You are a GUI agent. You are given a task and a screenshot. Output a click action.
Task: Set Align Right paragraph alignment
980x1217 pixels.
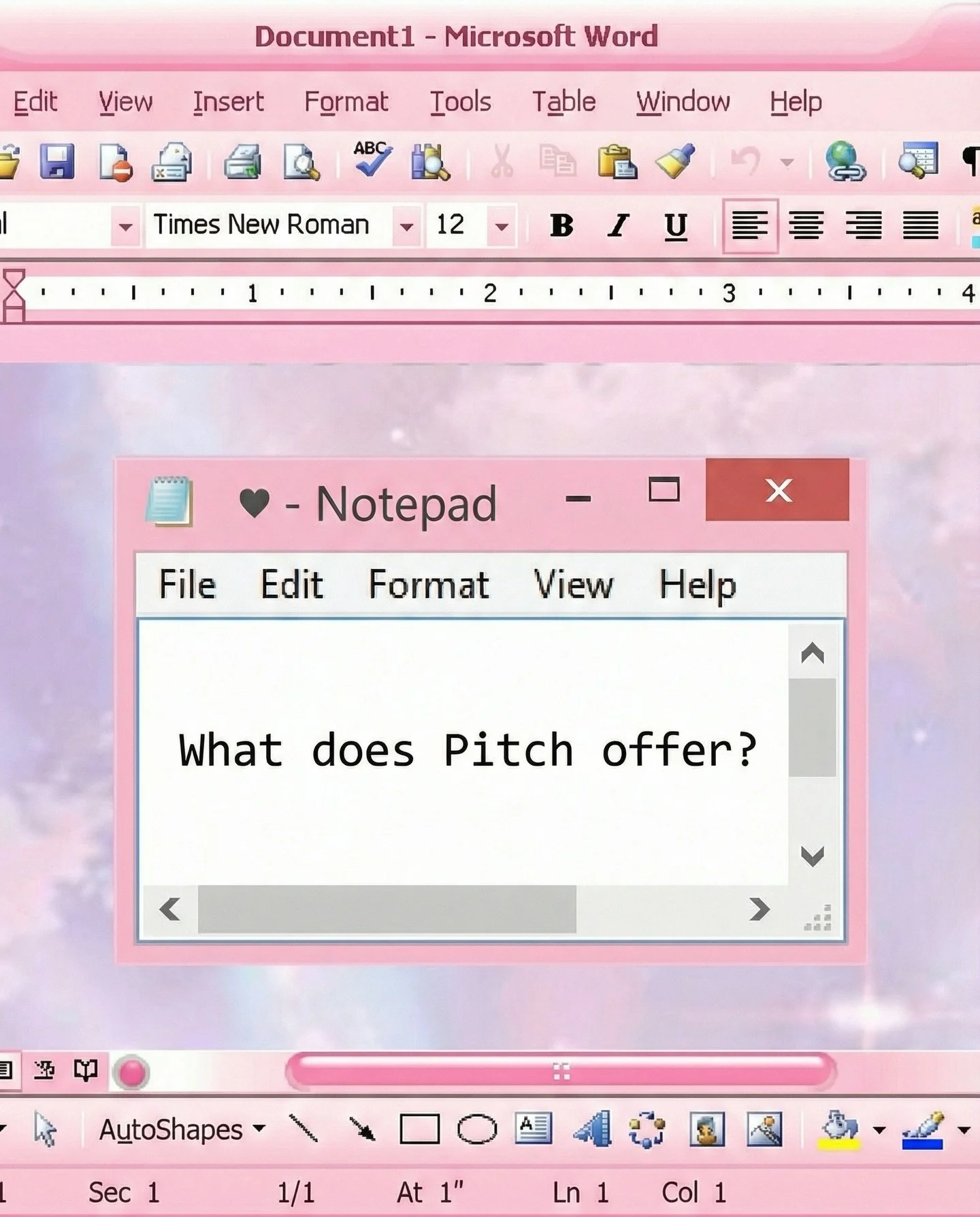tap(864, 225)
